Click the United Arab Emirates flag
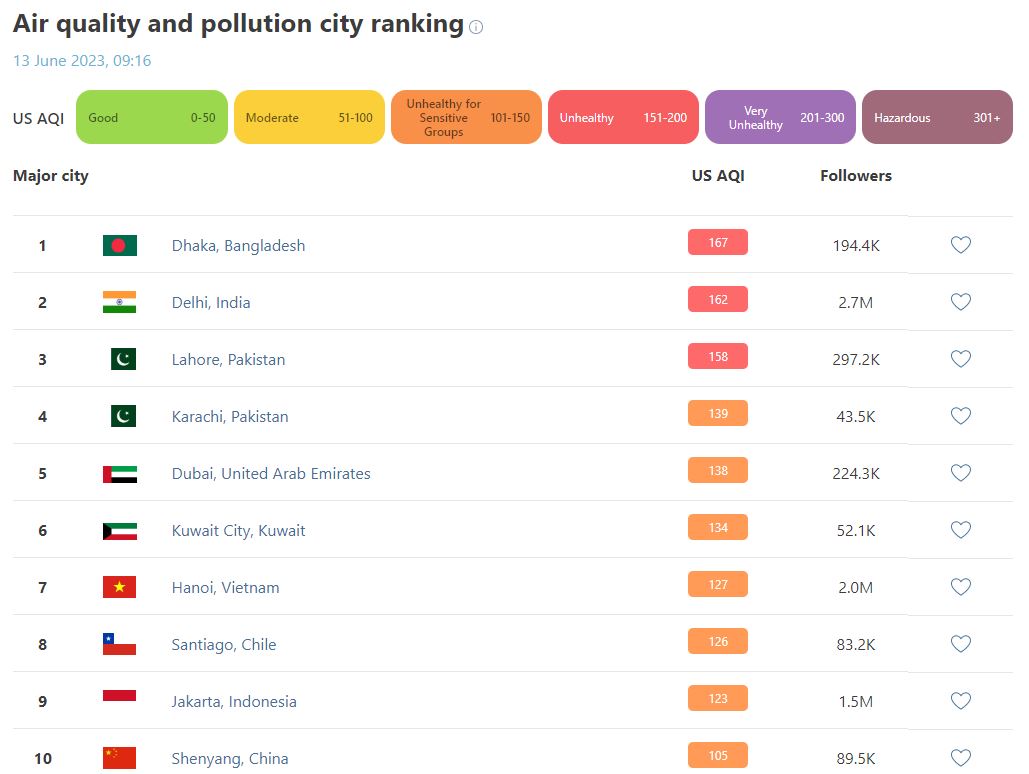The height and width of the screenshot is (774, 1029). [119, 473]
